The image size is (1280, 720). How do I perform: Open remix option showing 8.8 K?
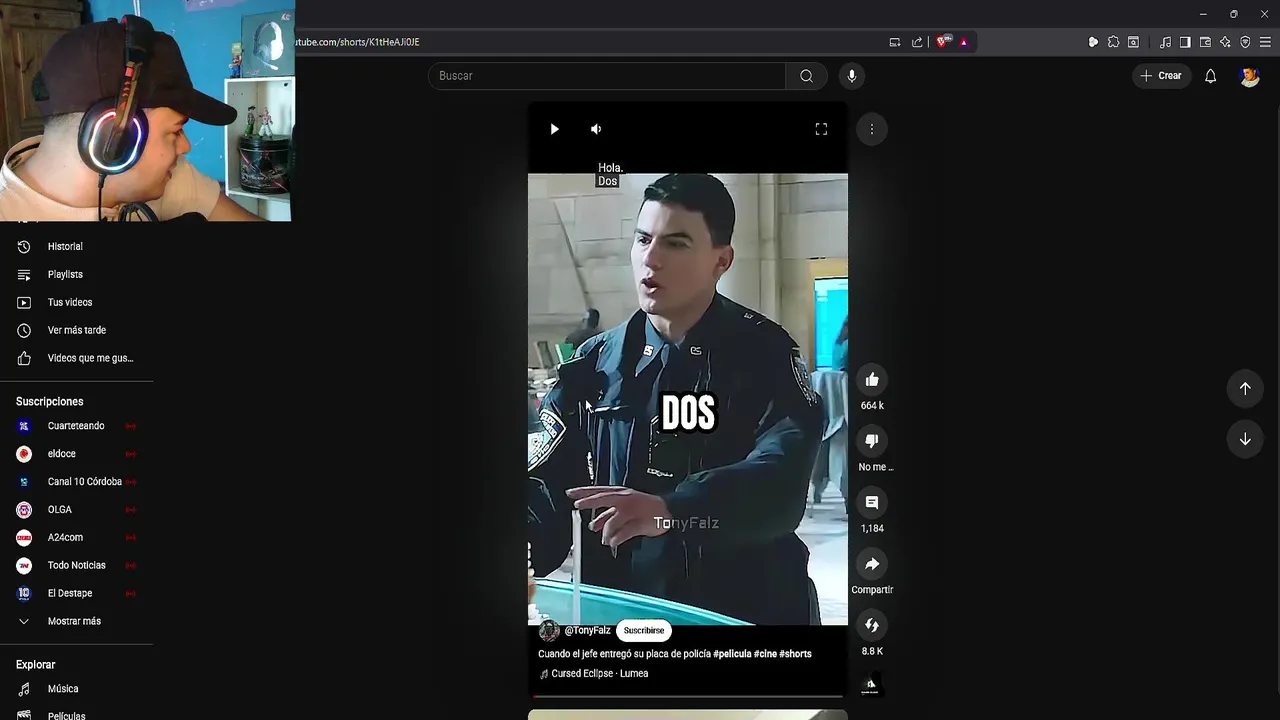tap(872, 626)
